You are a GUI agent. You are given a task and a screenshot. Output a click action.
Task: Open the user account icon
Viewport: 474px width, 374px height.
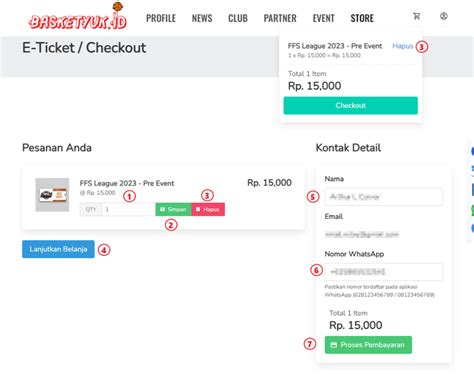[444, 16]
